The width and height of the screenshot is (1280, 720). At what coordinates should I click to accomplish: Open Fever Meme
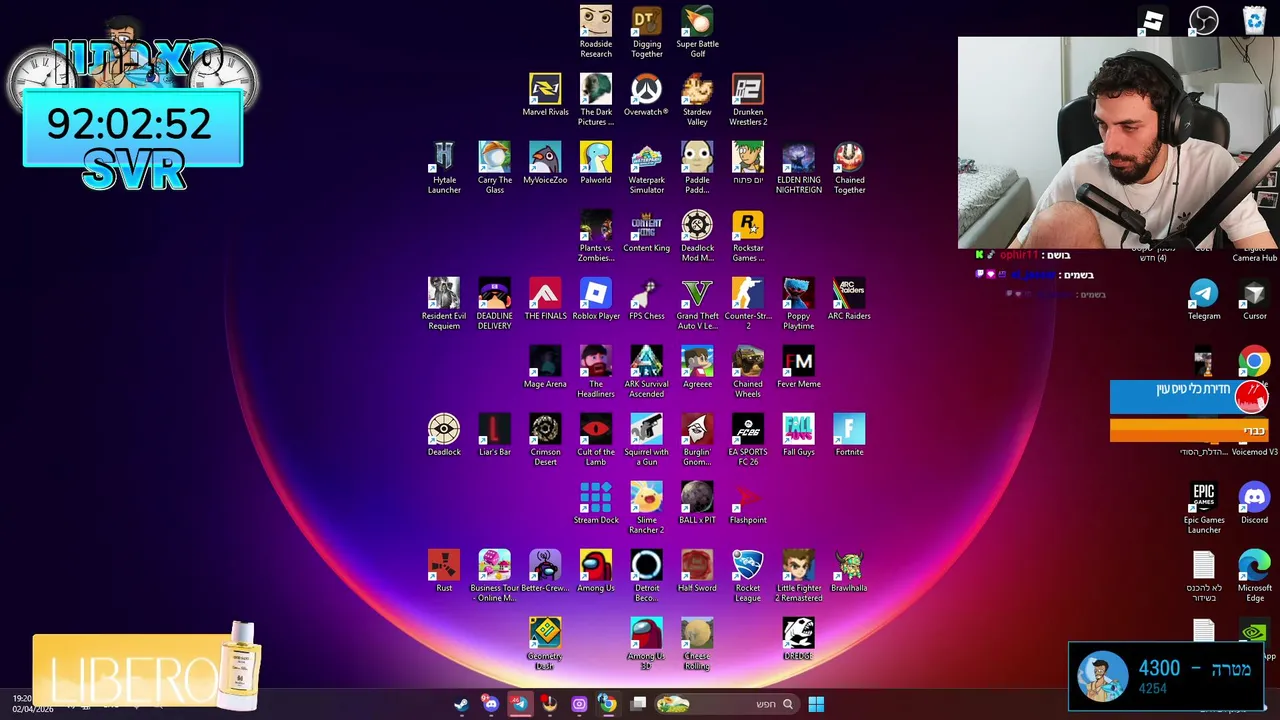798,368
